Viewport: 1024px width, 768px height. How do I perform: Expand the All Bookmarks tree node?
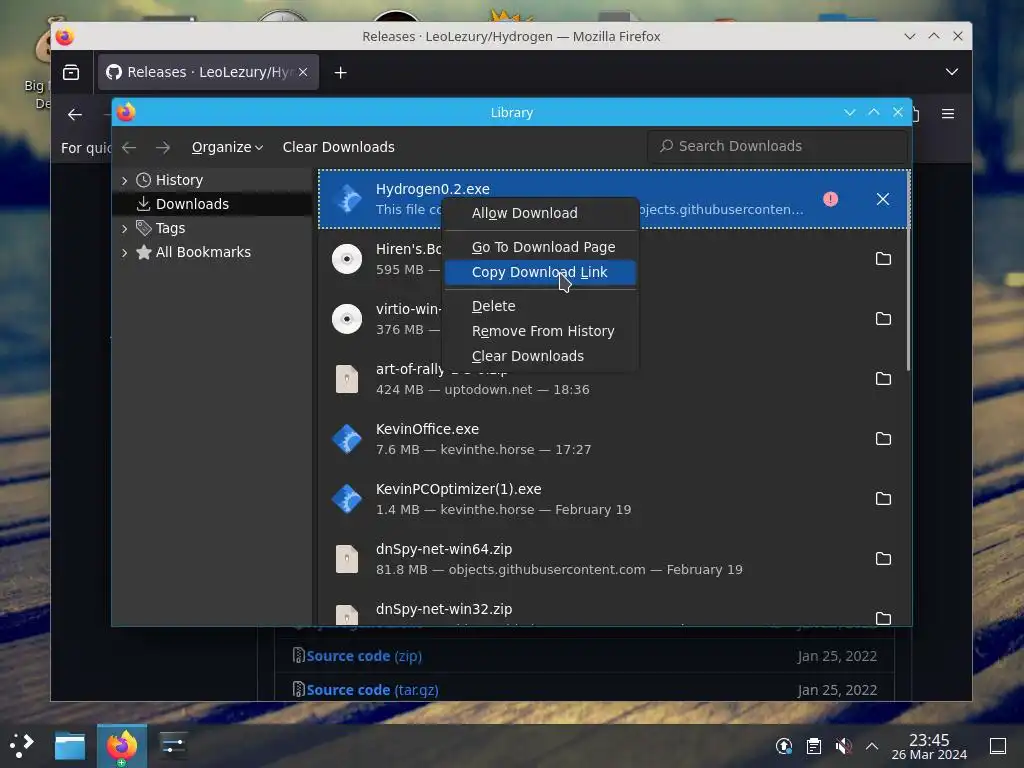[125, 253]
